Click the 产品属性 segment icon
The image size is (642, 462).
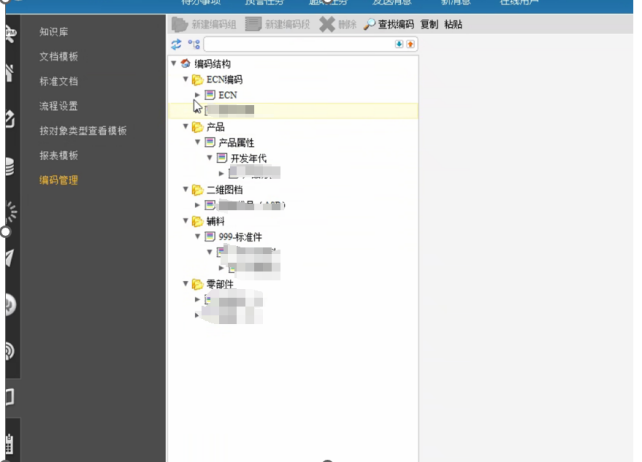pyautogui.click(x=210, y=142)
